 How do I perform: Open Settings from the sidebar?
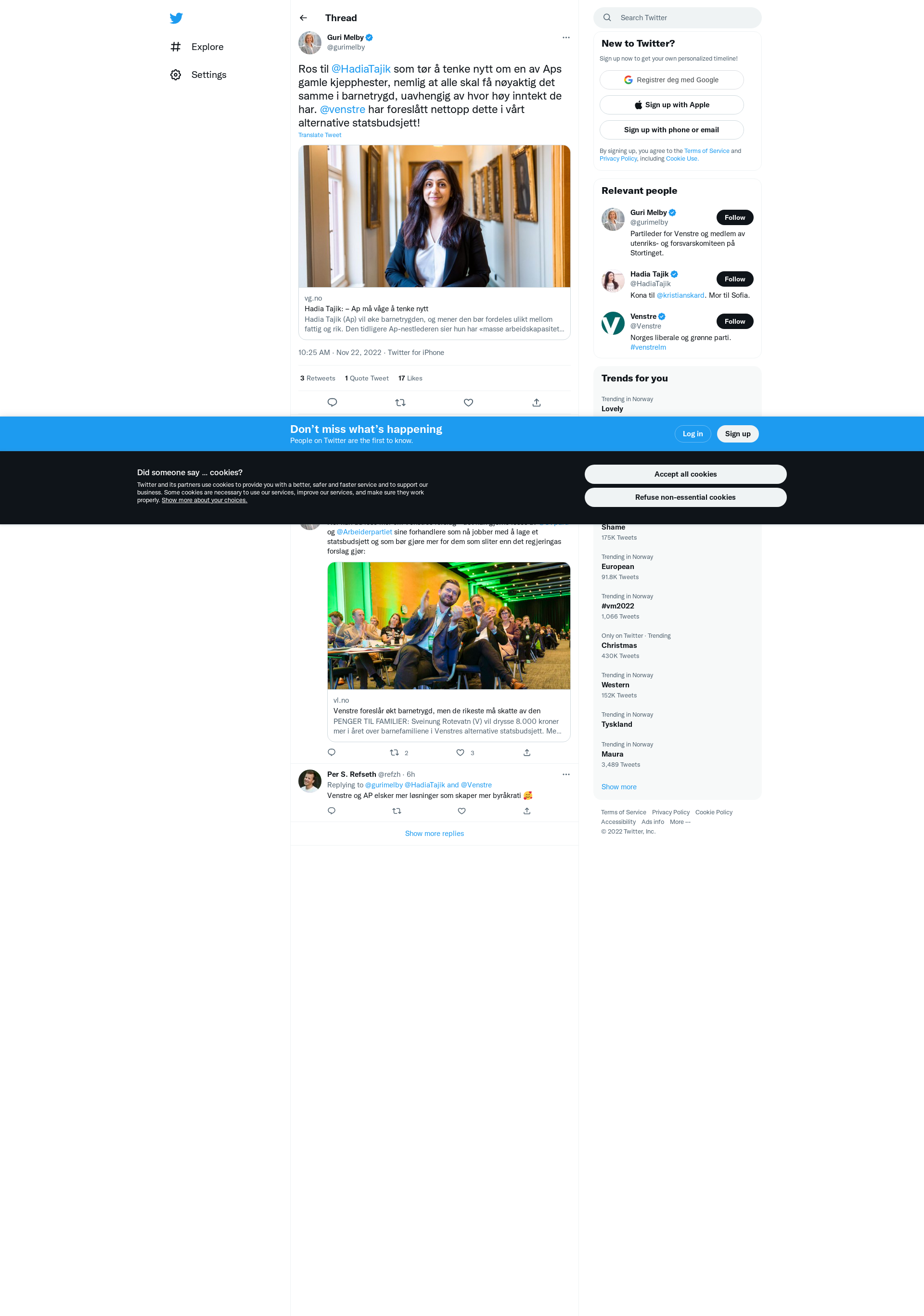click(198, 75)
